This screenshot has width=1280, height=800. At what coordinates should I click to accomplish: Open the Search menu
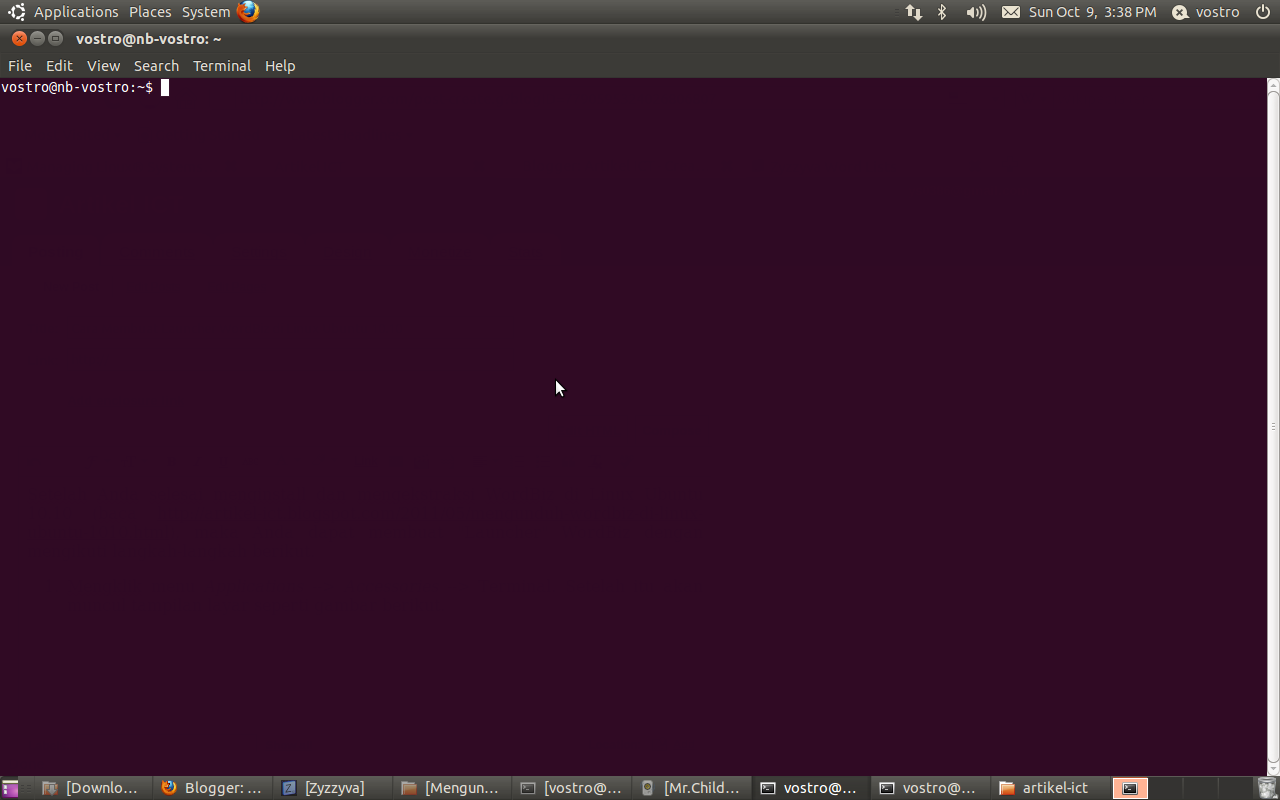pyautogui.click(x=156, y=65)
